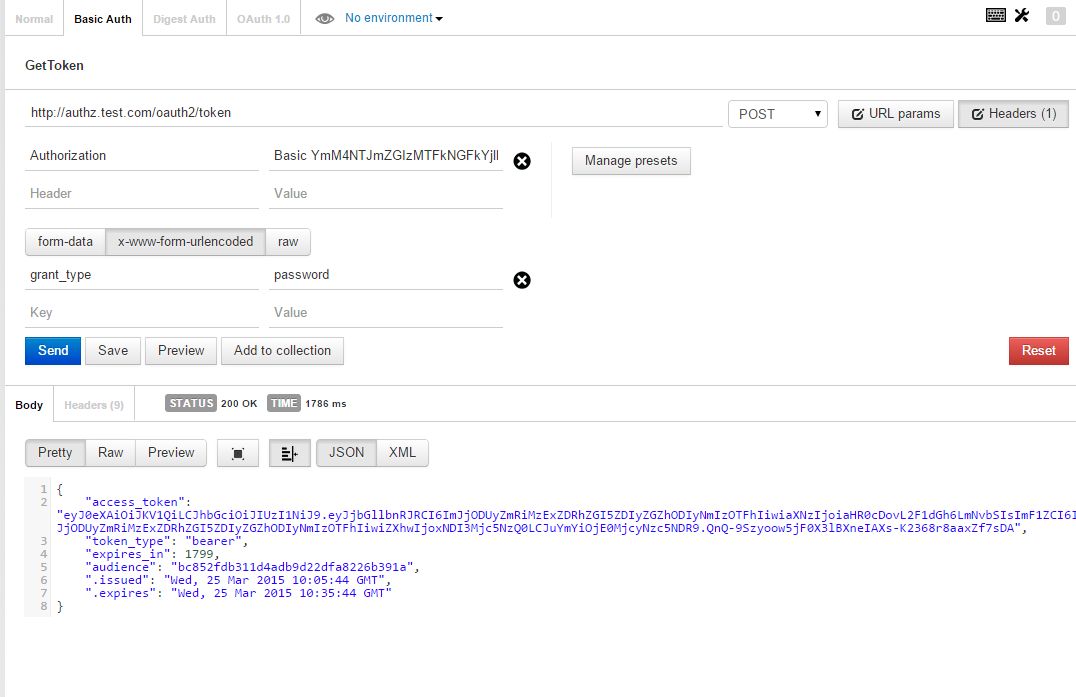Toggle the Headers (1) panel

tap(1013, 114)
